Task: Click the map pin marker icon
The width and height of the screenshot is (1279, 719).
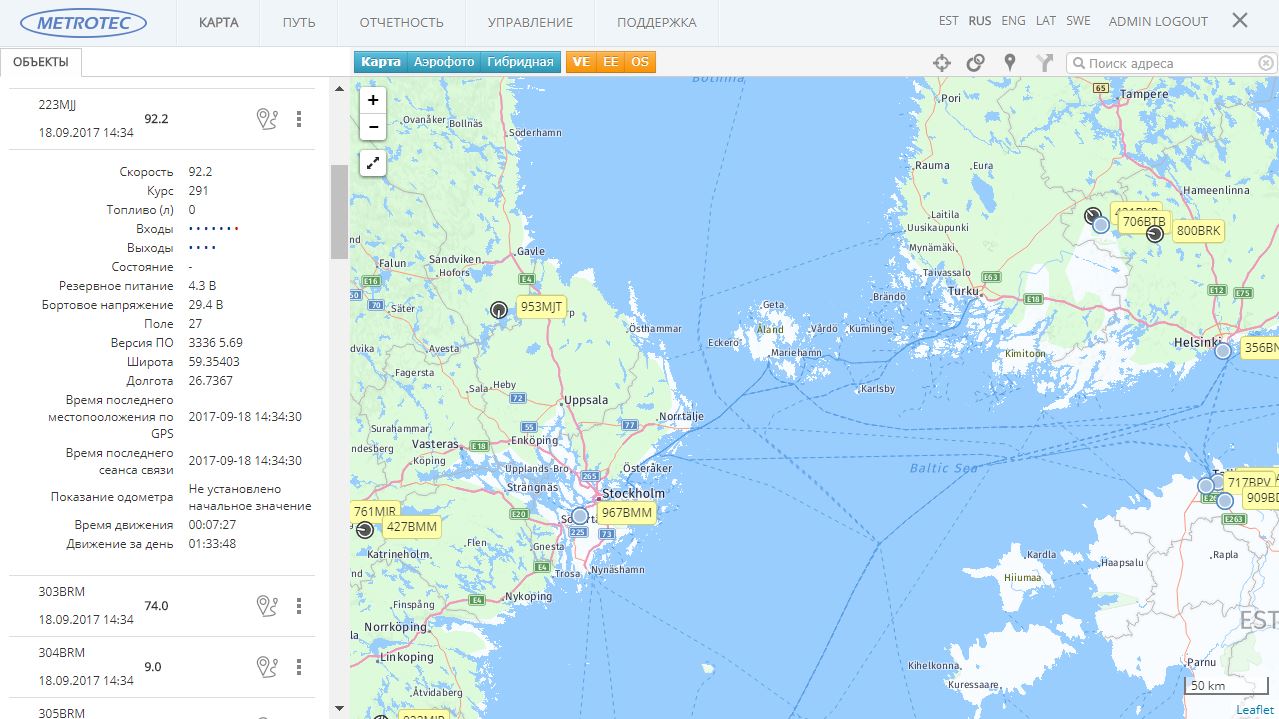Action: tap(1010, 63)
